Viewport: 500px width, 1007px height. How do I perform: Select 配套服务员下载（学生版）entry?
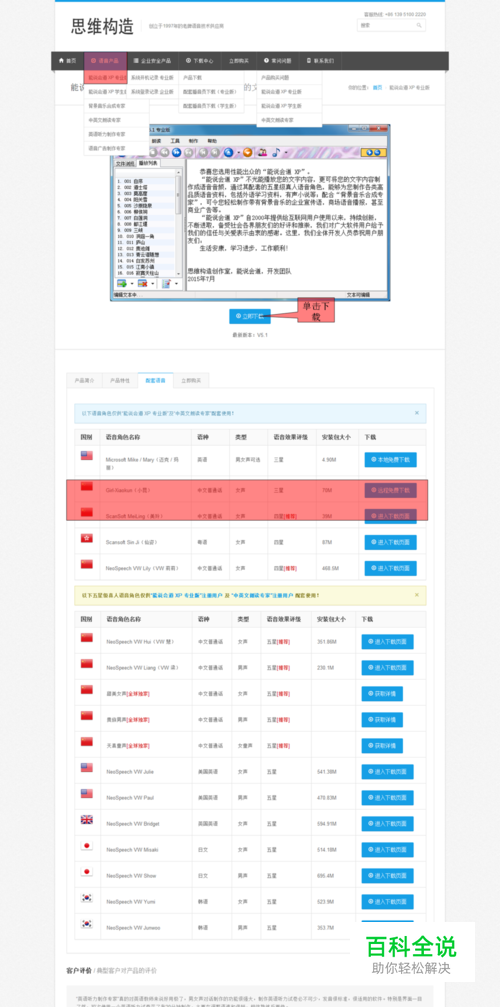211,106
